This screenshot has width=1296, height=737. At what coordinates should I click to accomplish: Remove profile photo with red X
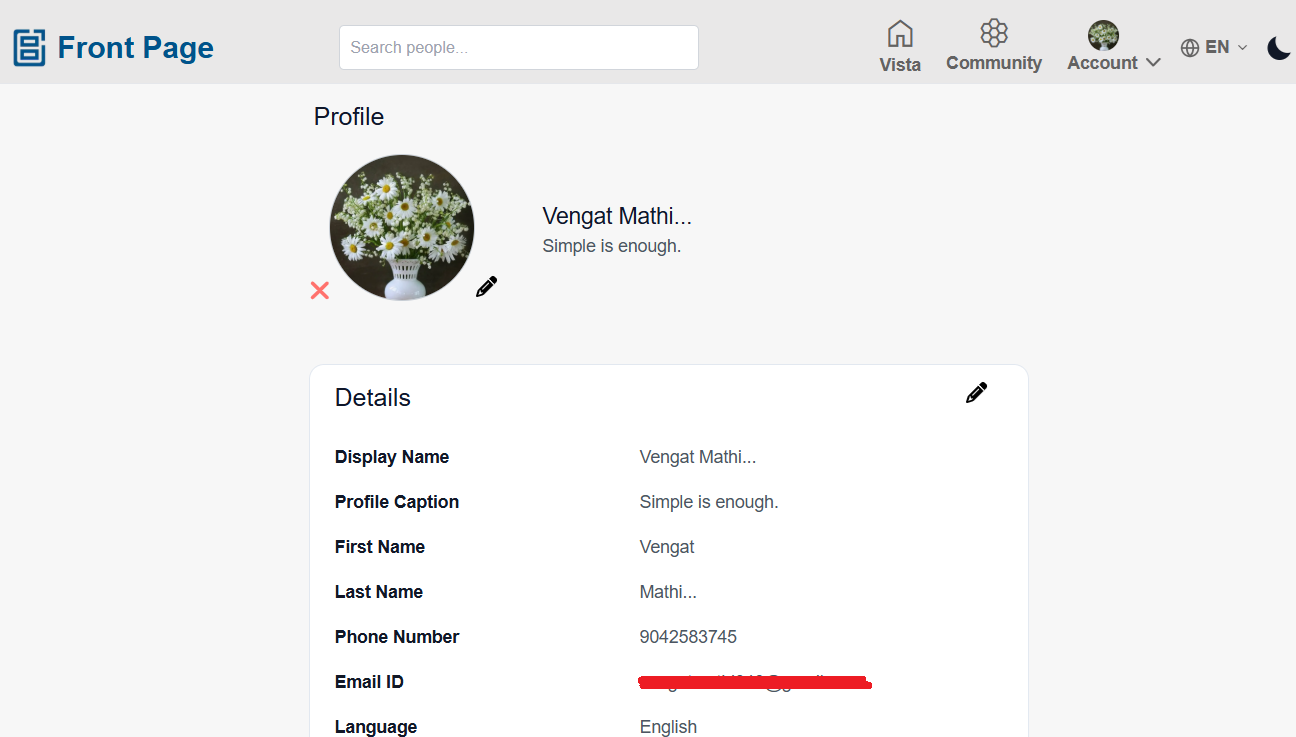point(320,290)
